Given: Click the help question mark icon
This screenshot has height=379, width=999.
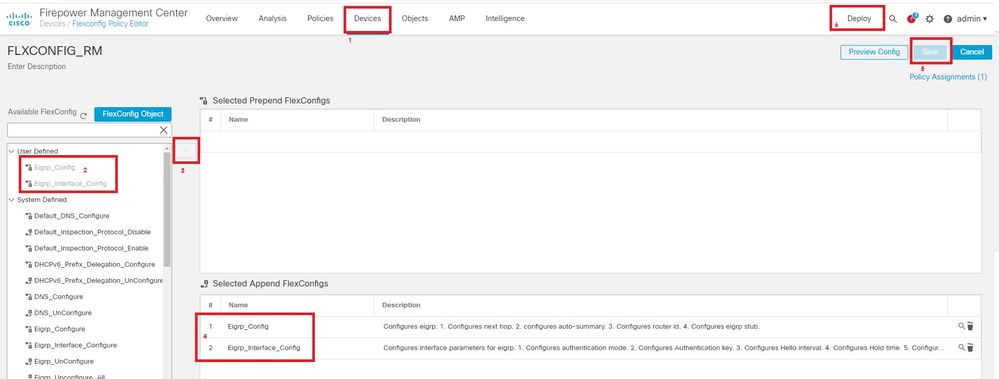Looking at the screenshot, I should pyautogui.click(x=947, y=19).
